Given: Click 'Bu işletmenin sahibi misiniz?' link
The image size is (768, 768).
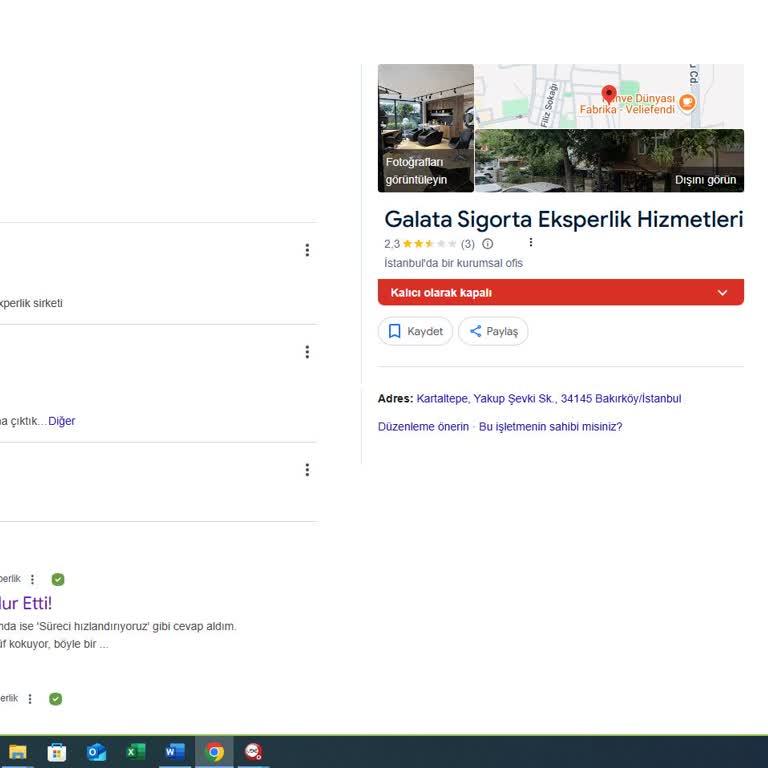Looking at the screenshot, I should click(550, 427).
